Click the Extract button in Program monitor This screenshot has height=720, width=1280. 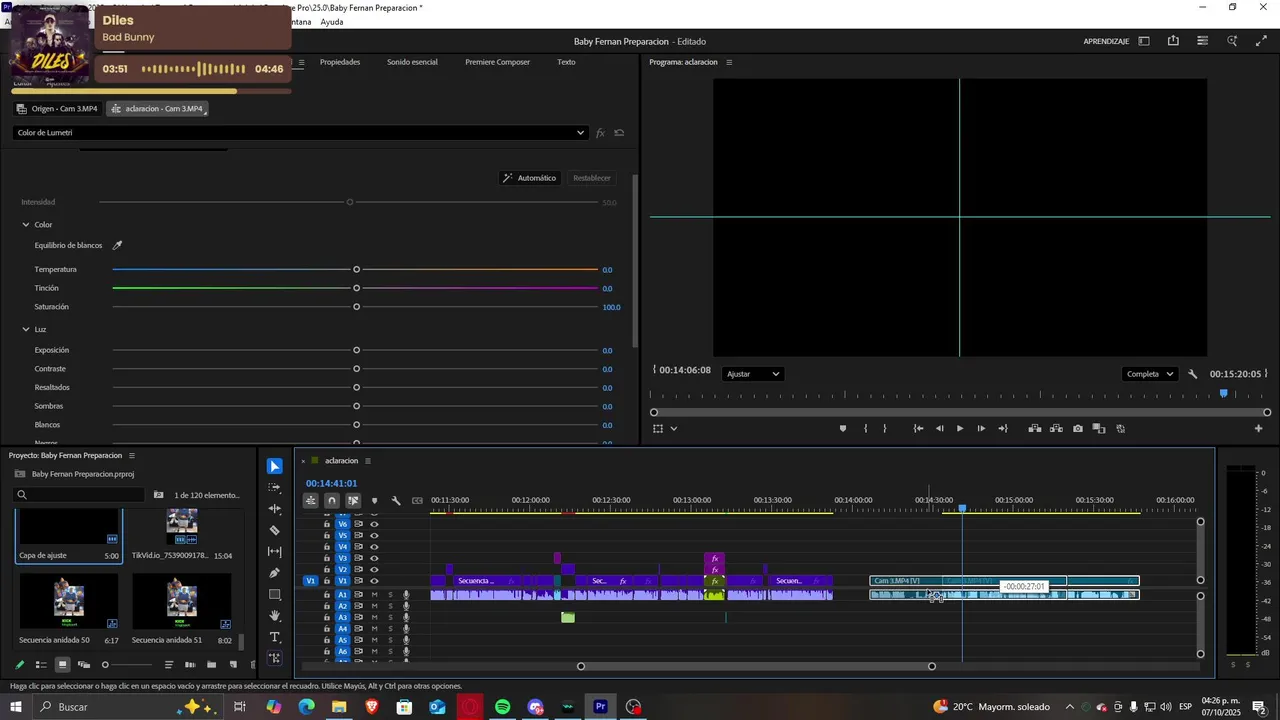[1056, 429]
